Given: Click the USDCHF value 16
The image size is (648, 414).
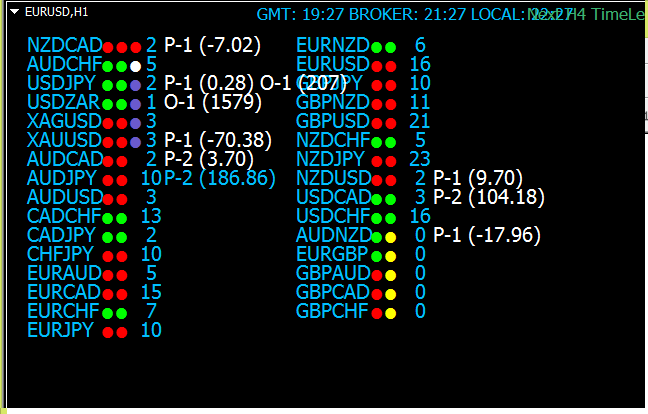Looking at the screenshot, I should point(420,216).
